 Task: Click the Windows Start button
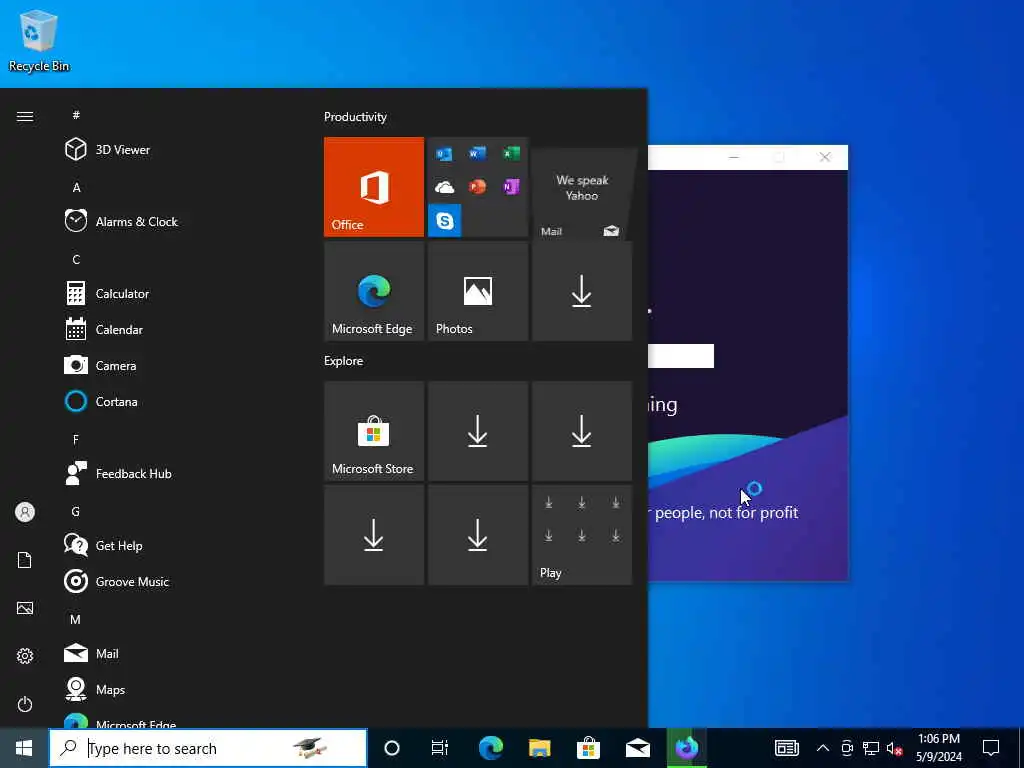tap(24, 748)
